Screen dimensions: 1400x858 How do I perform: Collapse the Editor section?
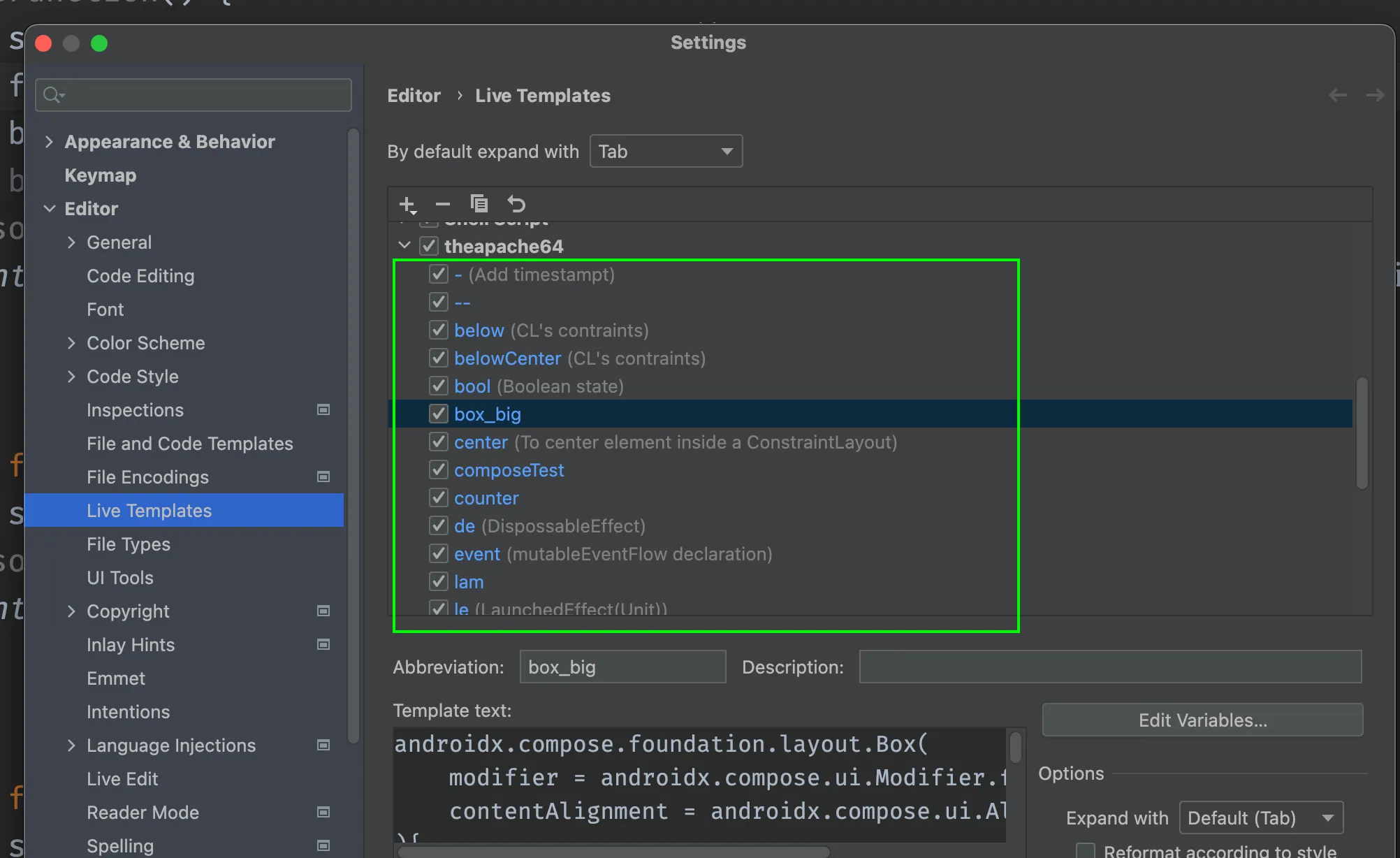click(x=50, y=209)
